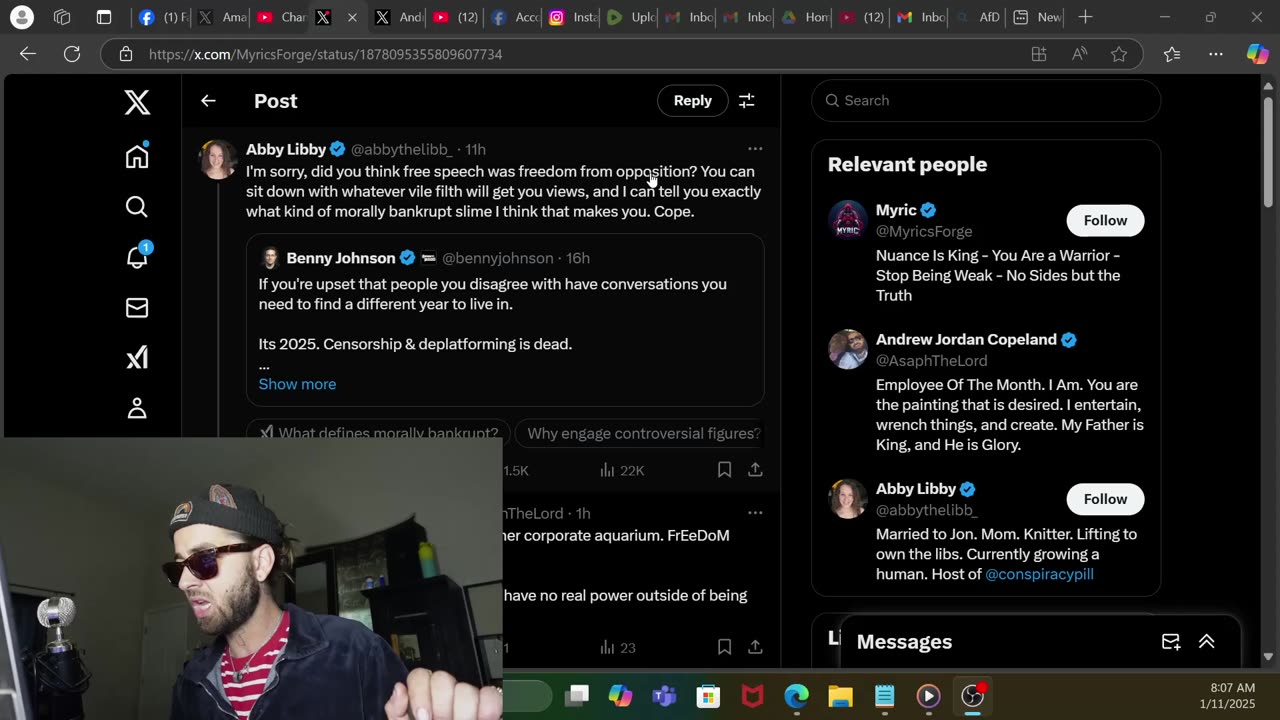Go back using Post back arrow

pyautogui.click(x=208, y=101)
